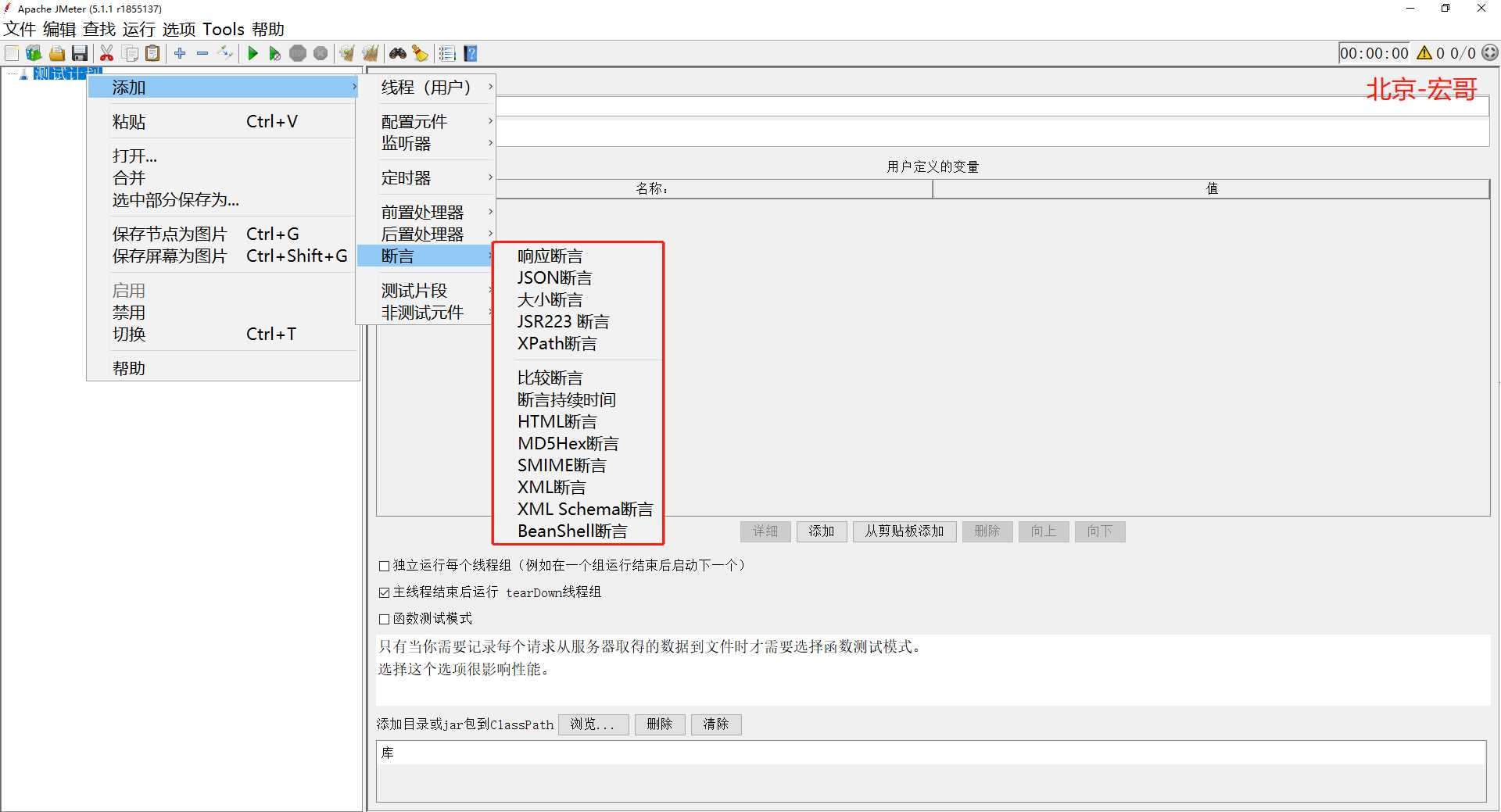Open the Tools menu
1501x812 pixels.
coord(224,30)
